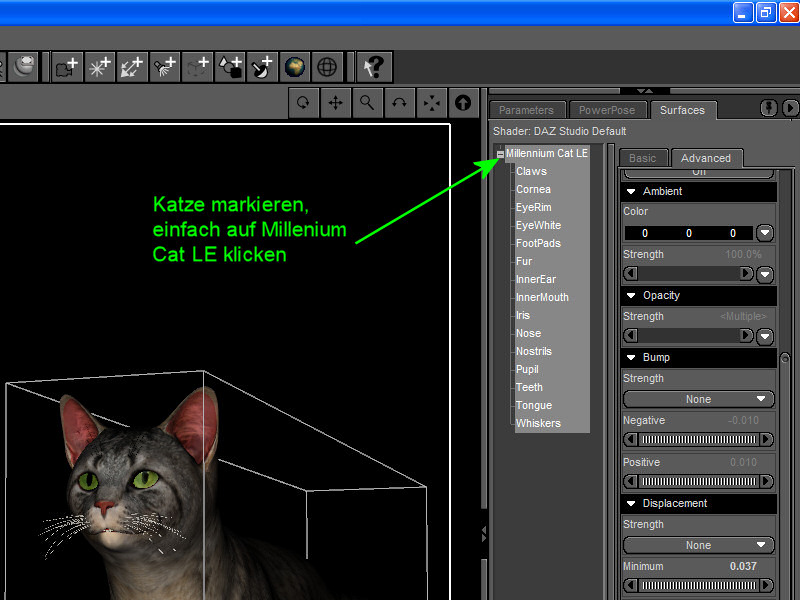
Task: Open the Basic surface tab
Action: click(x=642, y=158)
